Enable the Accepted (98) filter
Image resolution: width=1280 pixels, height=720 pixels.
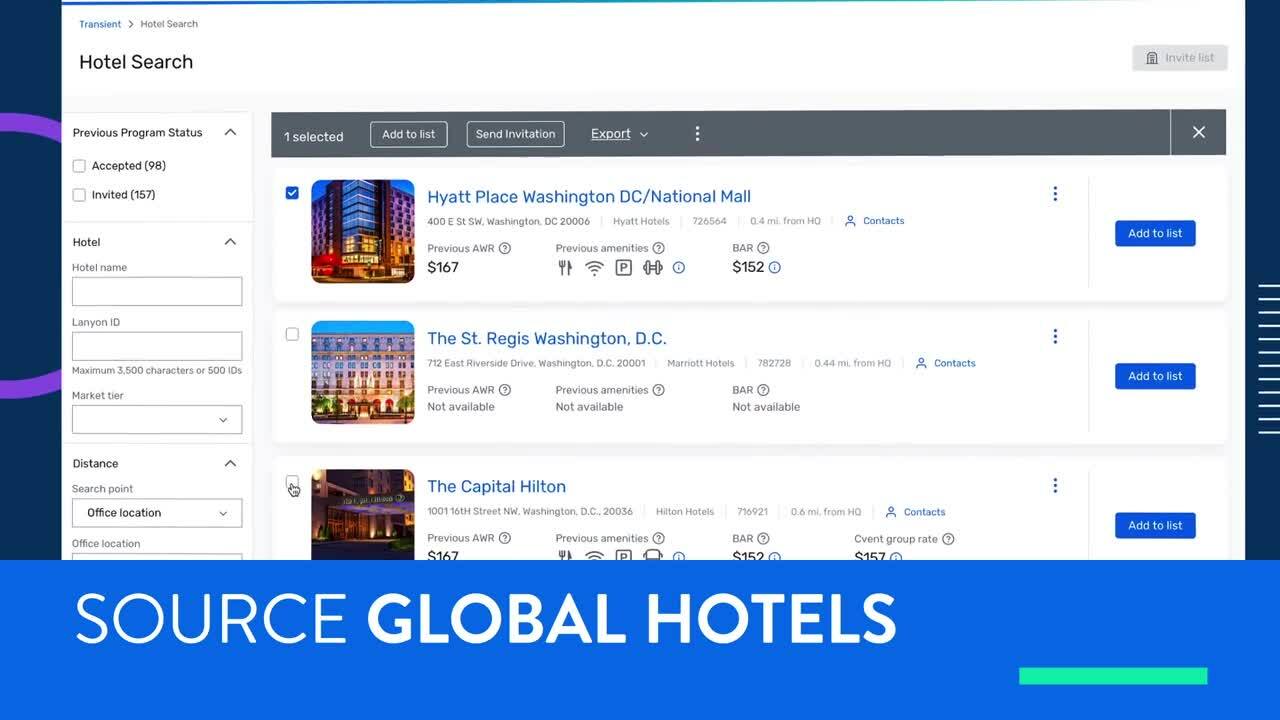tap(79, 166)
